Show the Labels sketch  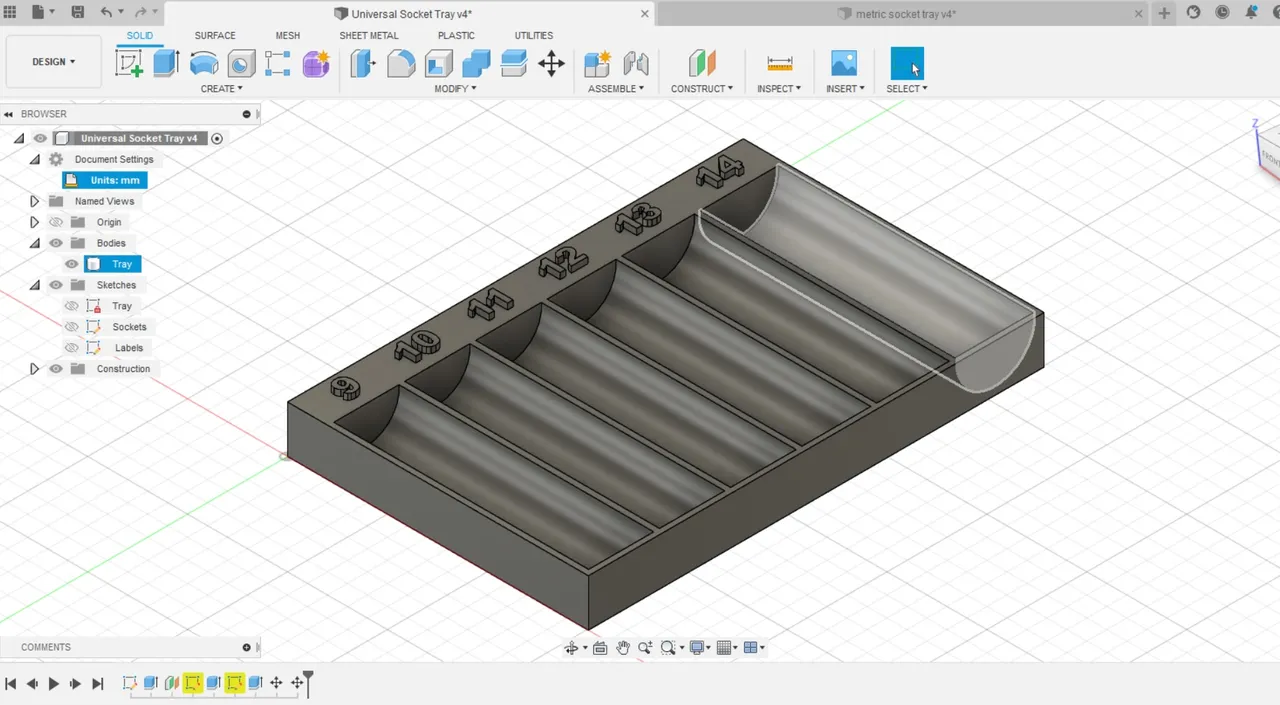point(72,348)
